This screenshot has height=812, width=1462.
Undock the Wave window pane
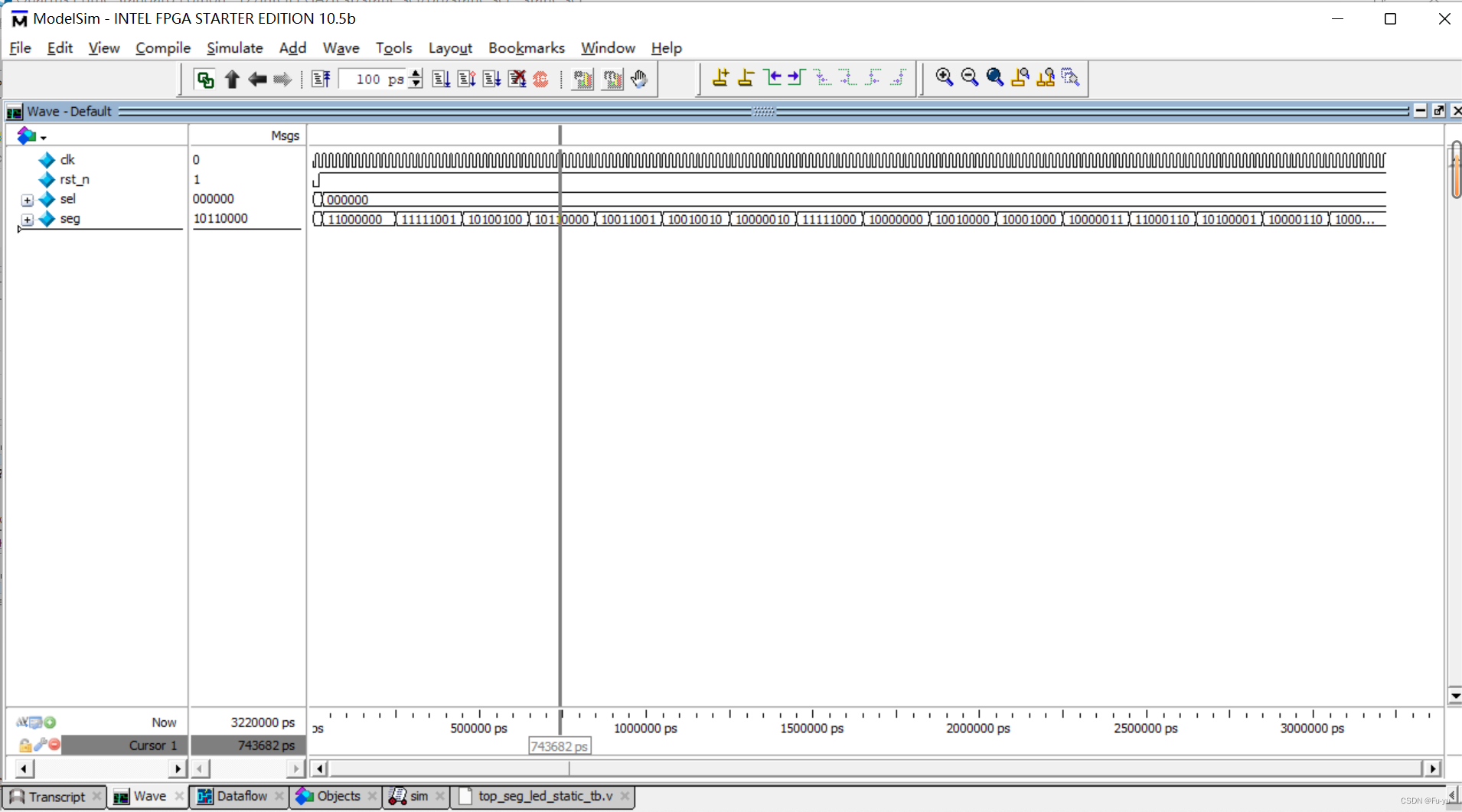coord(1438,111)
